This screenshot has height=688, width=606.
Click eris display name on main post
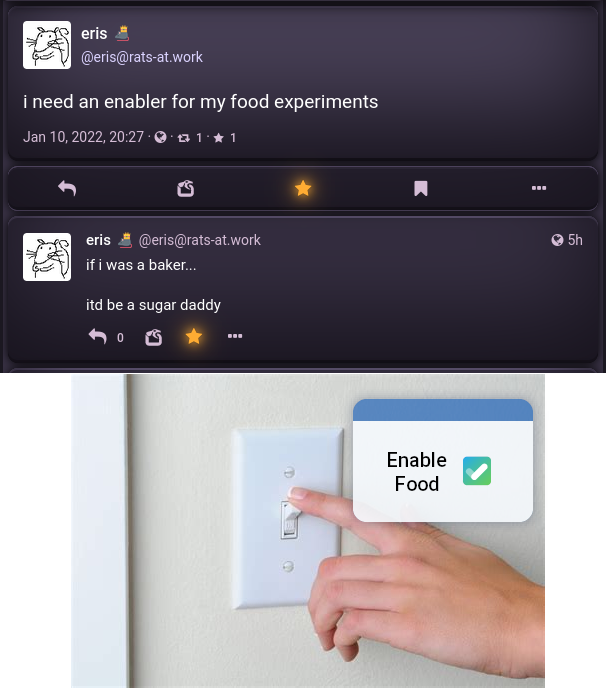[x=94, y=33]
